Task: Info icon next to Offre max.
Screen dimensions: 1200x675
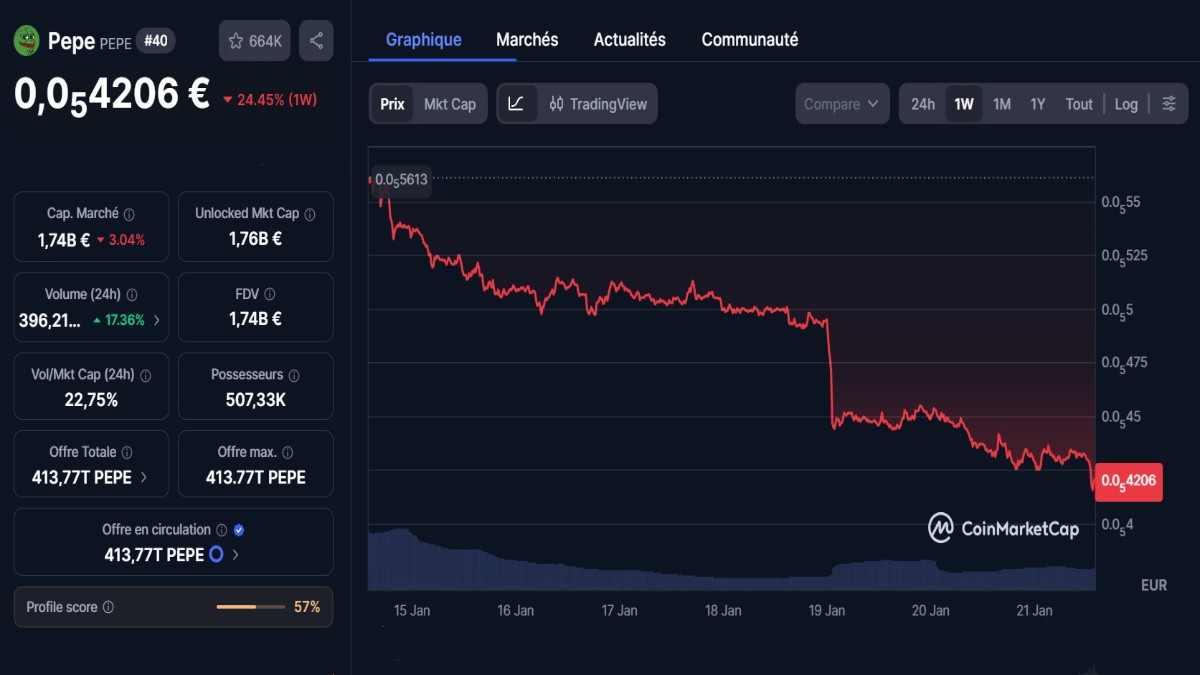Action: pos(288,453)
